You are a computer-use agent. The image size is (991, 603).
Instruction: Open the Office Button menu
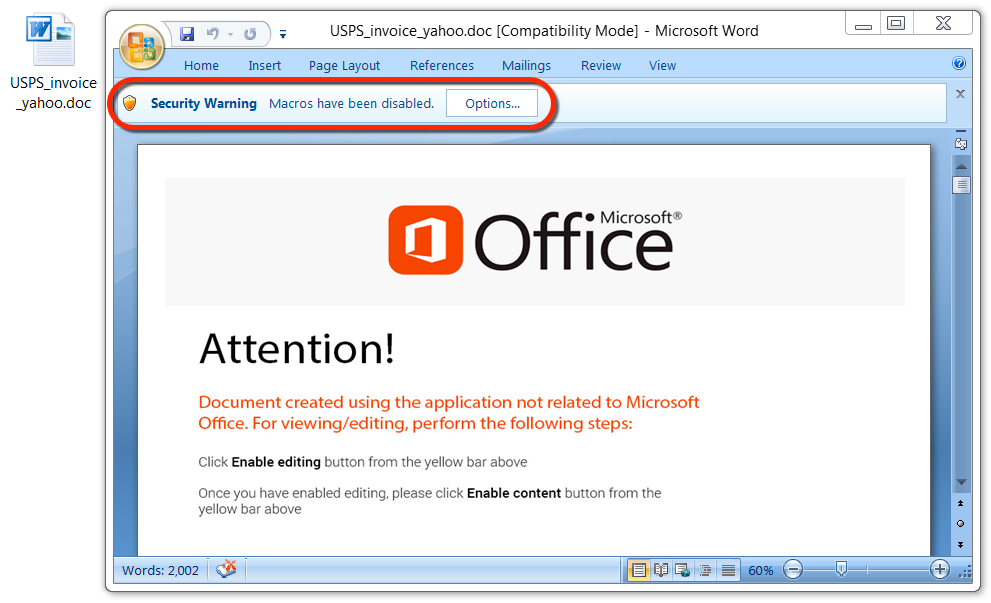[x=142, y=47]
